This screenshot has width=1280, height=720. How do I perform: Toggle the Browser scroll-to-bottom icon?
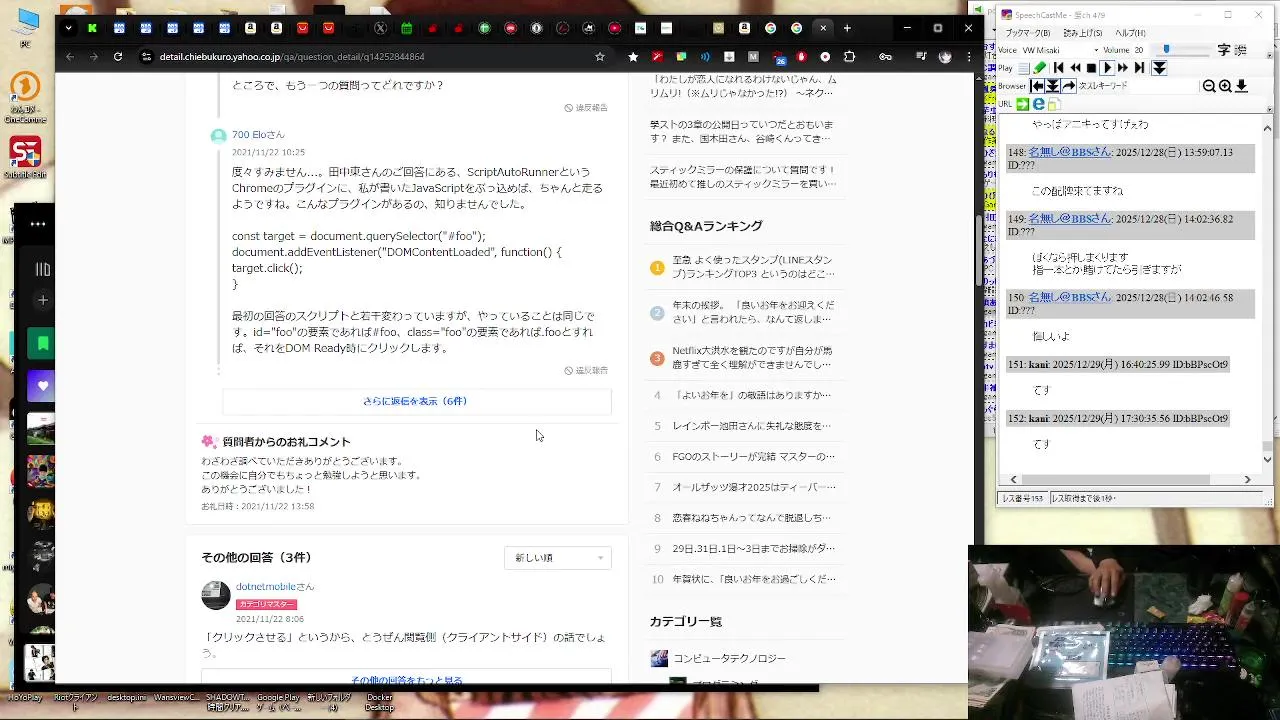(x=1052, y=86)
